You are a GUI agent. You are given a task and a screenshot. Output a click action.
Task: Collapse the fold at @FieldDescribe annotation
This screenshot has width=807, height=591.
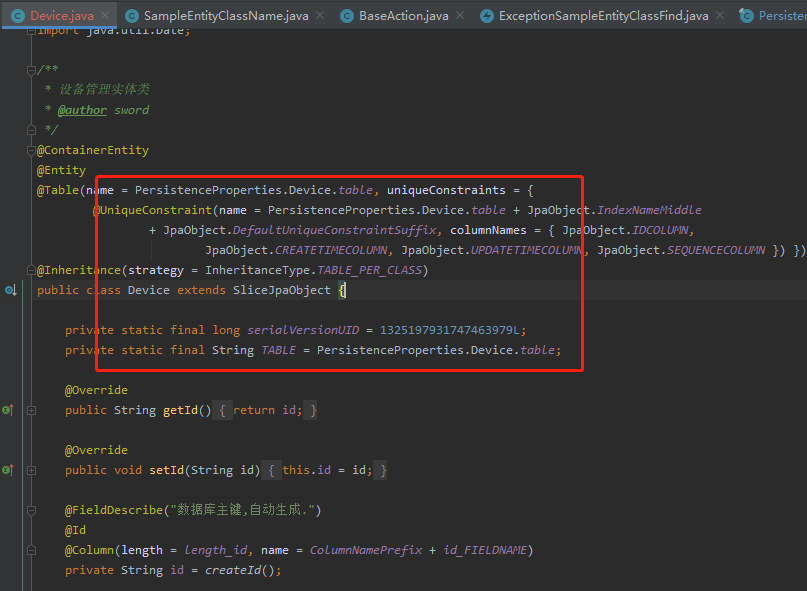[32, 510]
